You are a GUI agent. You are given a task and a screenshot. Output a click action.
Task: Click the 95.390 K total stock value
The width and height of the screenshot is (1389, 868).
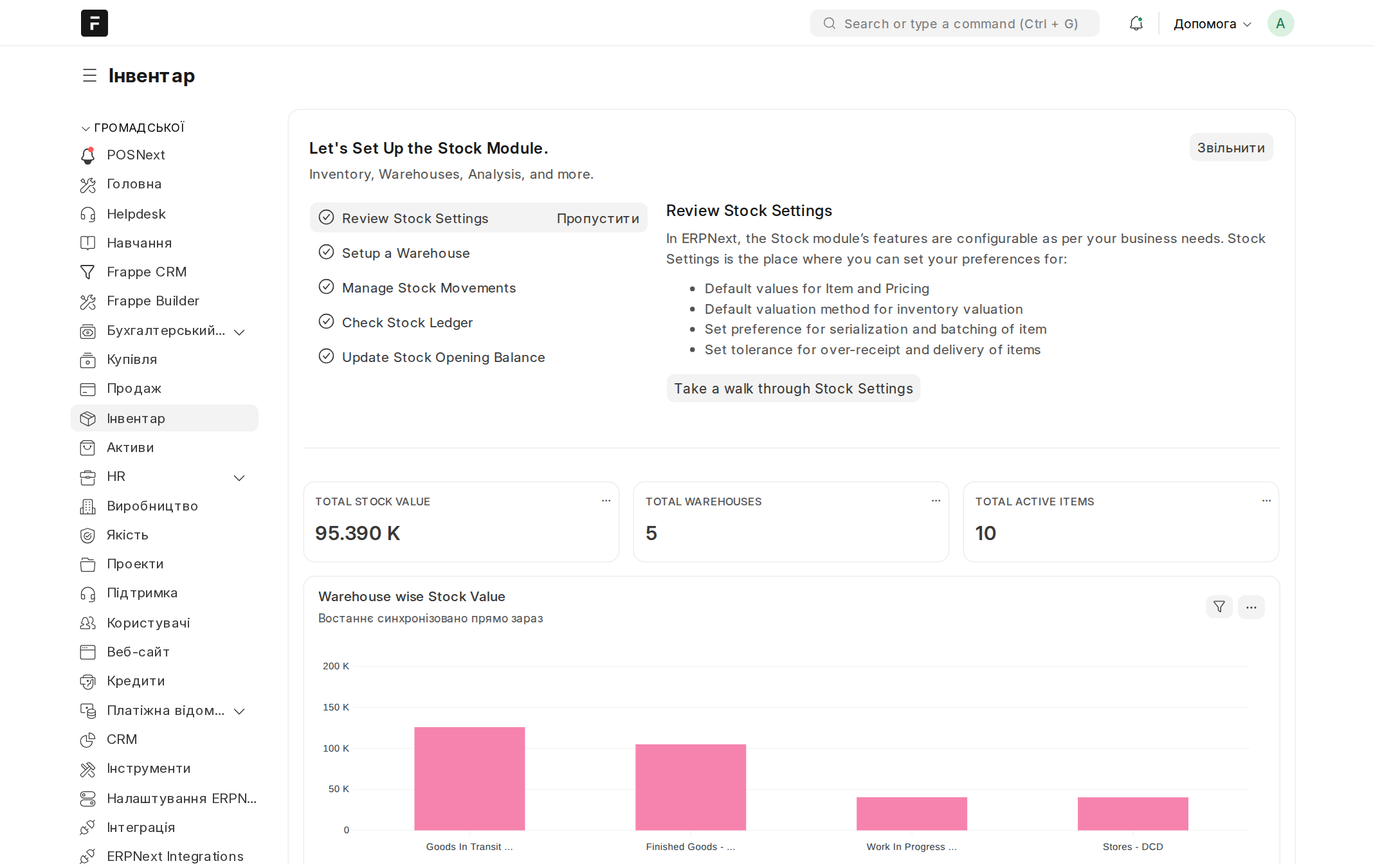[x=358, y=533]
